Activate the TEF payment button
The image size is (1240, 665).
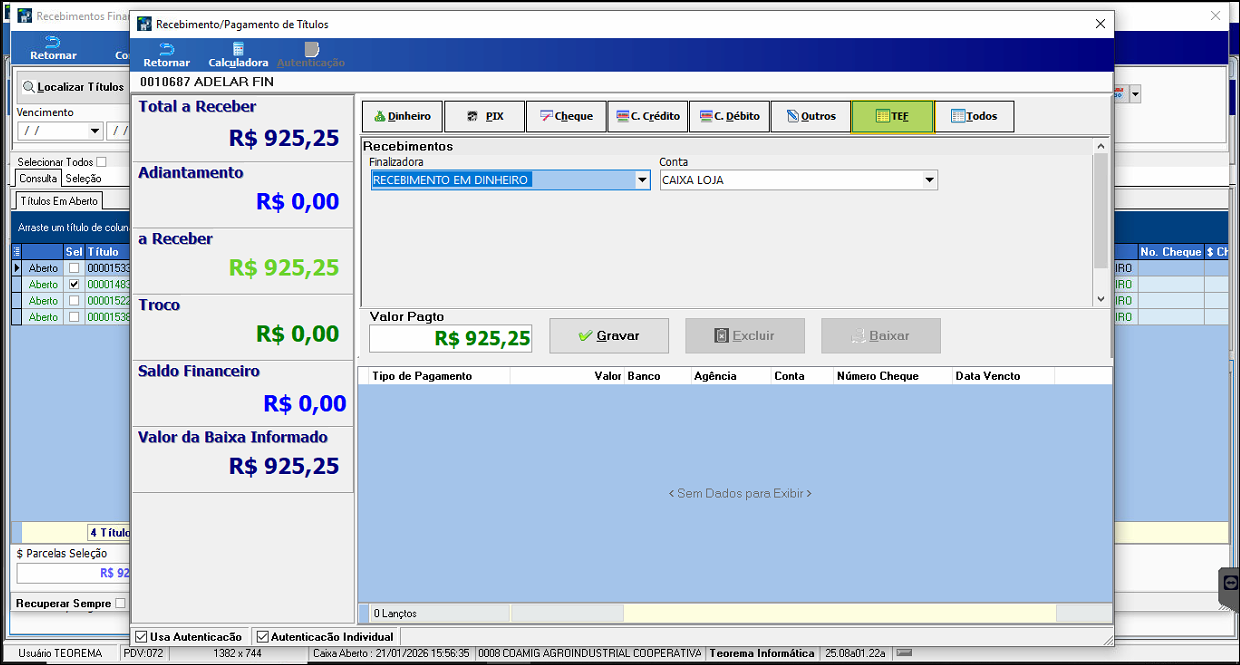(x=892, y=117)
